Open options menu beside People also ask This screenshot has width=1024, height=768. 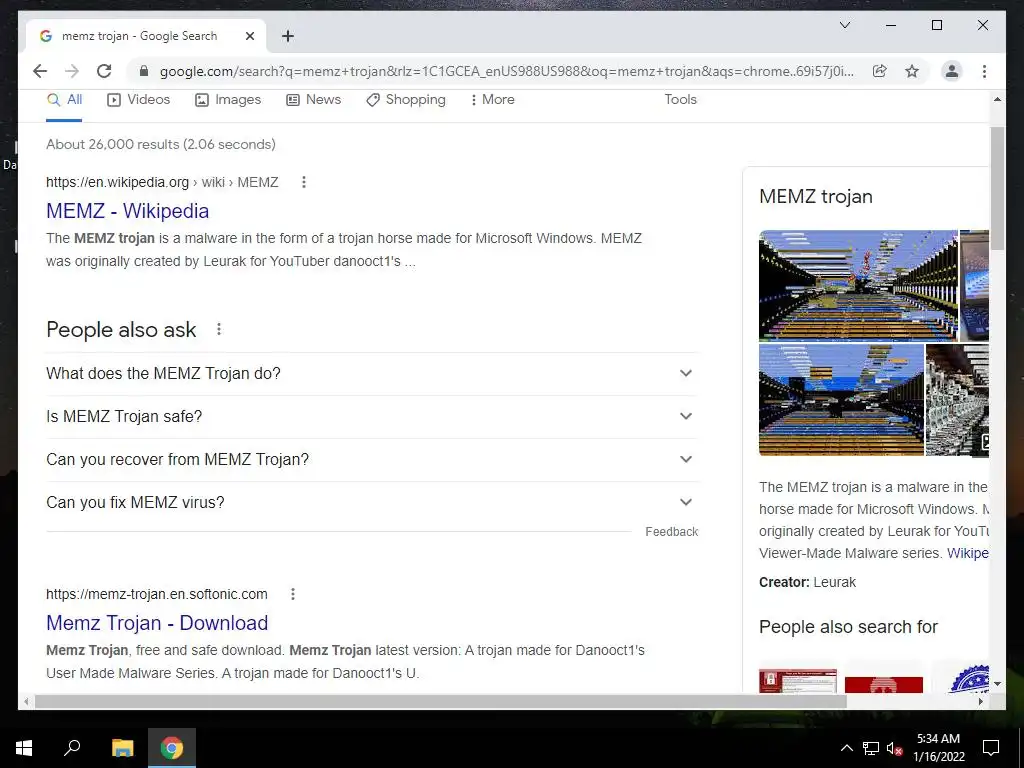[219, 329]
